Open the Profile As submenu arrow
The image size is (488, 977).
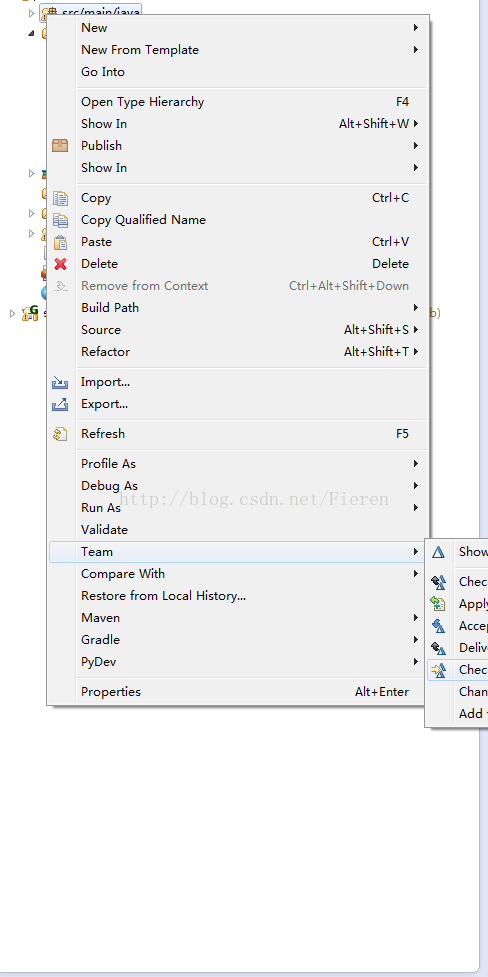point(416,464)
